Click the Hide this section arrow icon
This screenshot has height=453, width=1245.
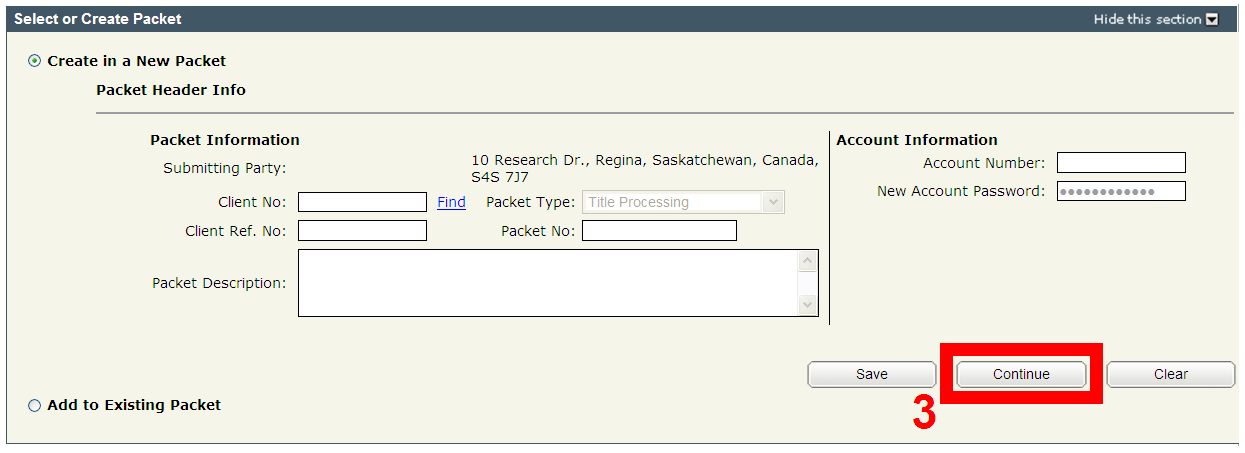click(x=1212, y=19)
